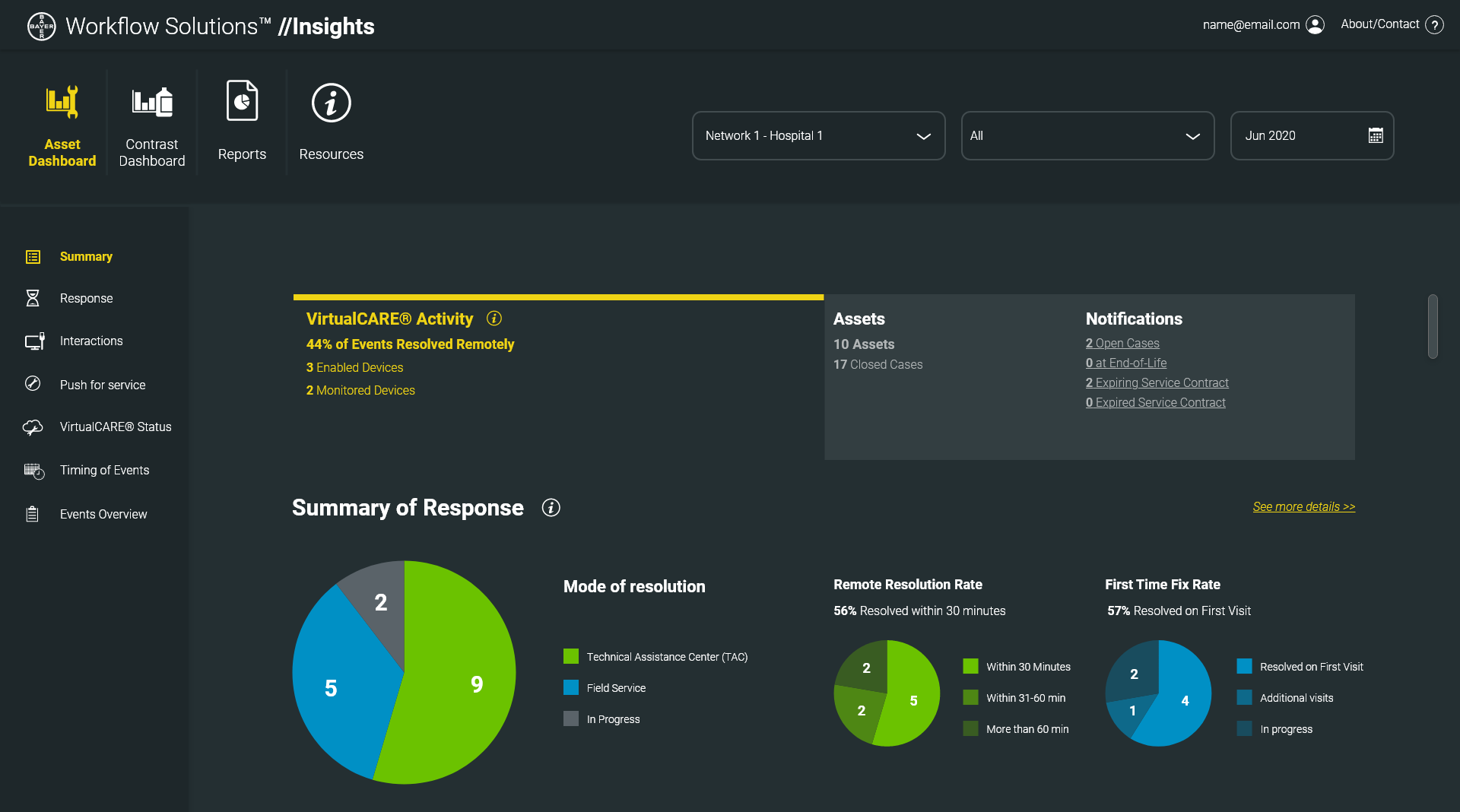The height and width of the screenshot is (812, 1460).
Task: Go to Reports tab label
Action: click(x=242, y=154)
